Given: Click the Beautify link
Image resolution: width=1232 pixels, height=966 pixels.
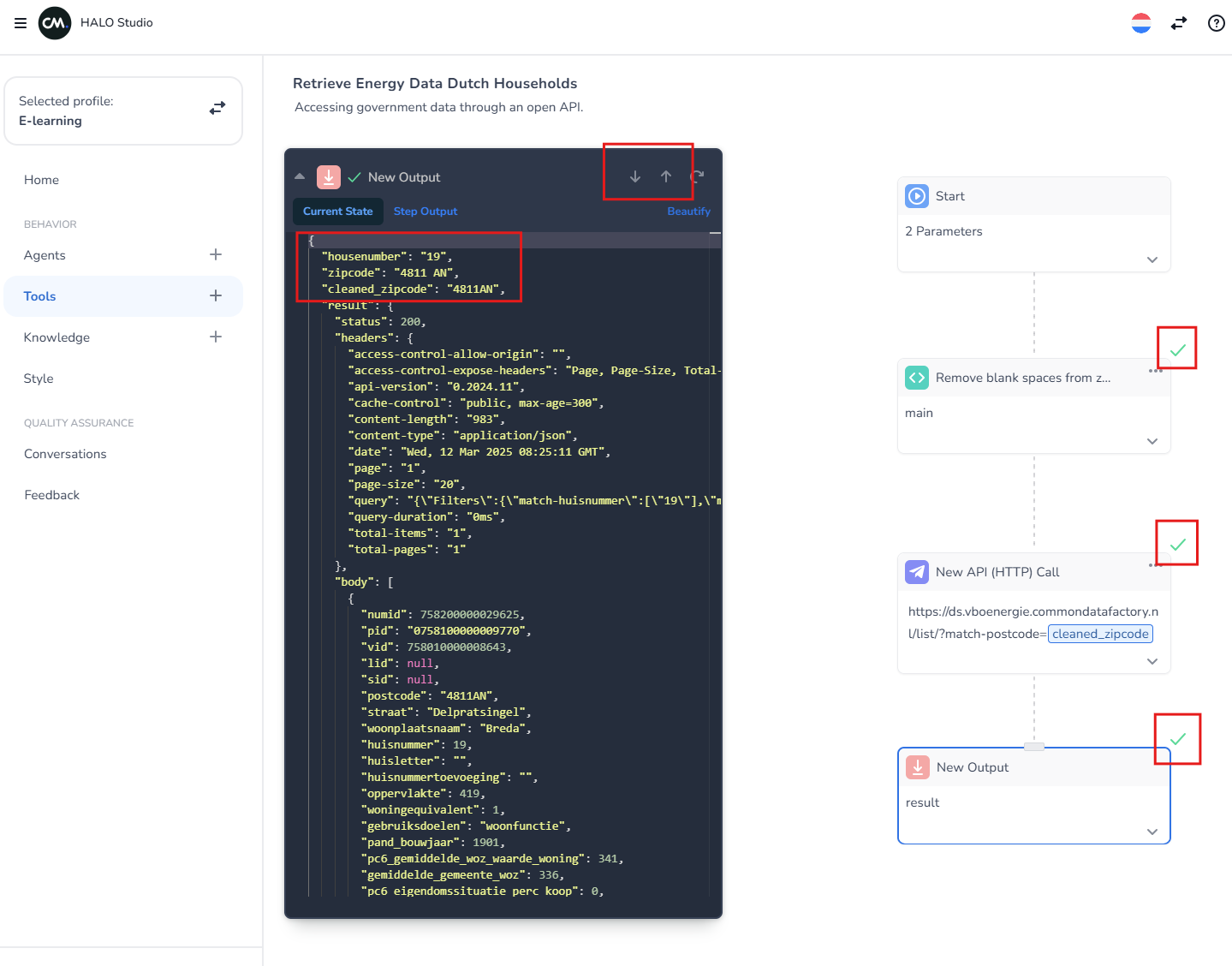Looking at the screenshot, I should pos(688,212).
